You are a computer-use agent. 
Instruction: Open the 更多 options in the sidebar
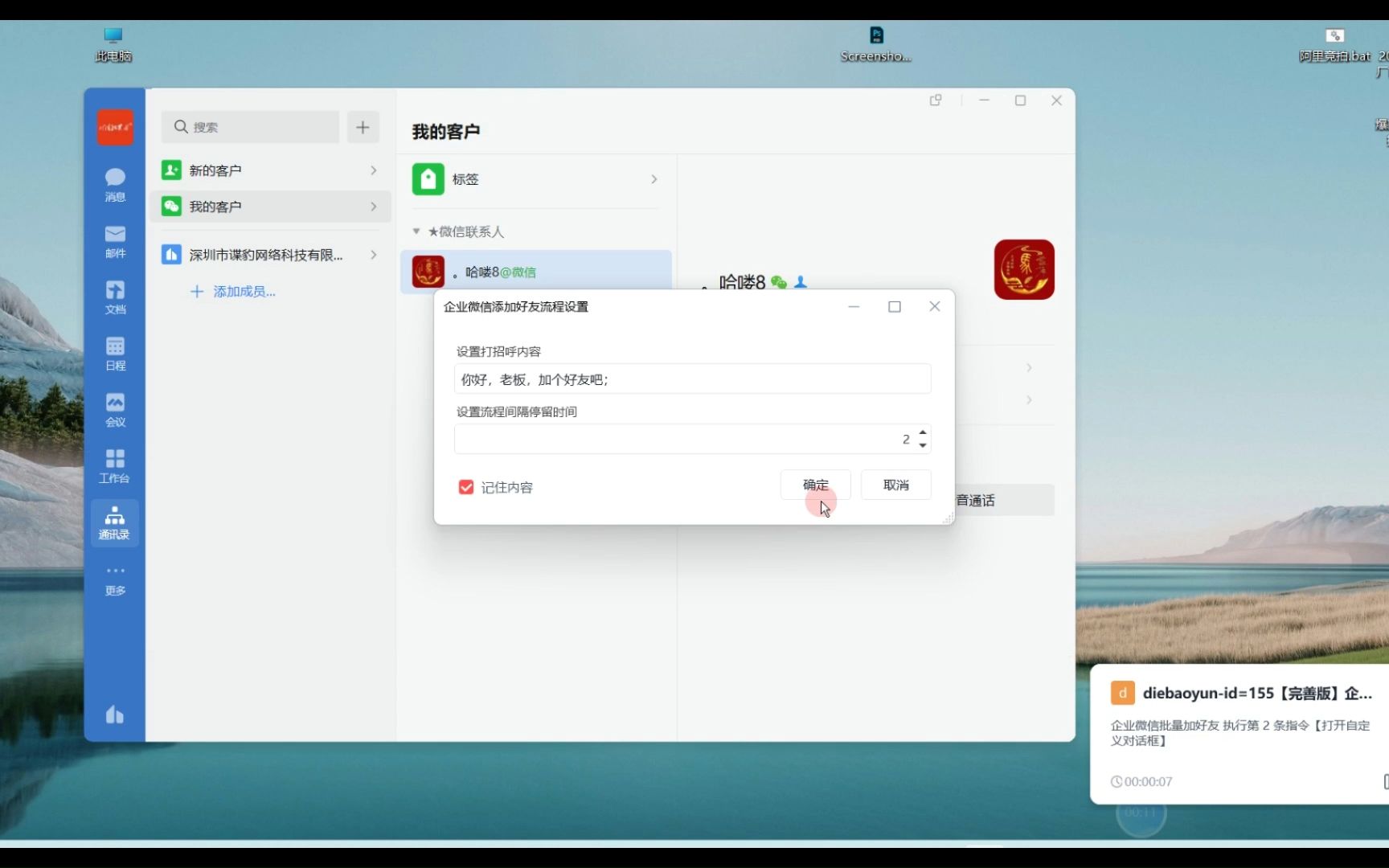pyautogui.click(x=115, y=580)
